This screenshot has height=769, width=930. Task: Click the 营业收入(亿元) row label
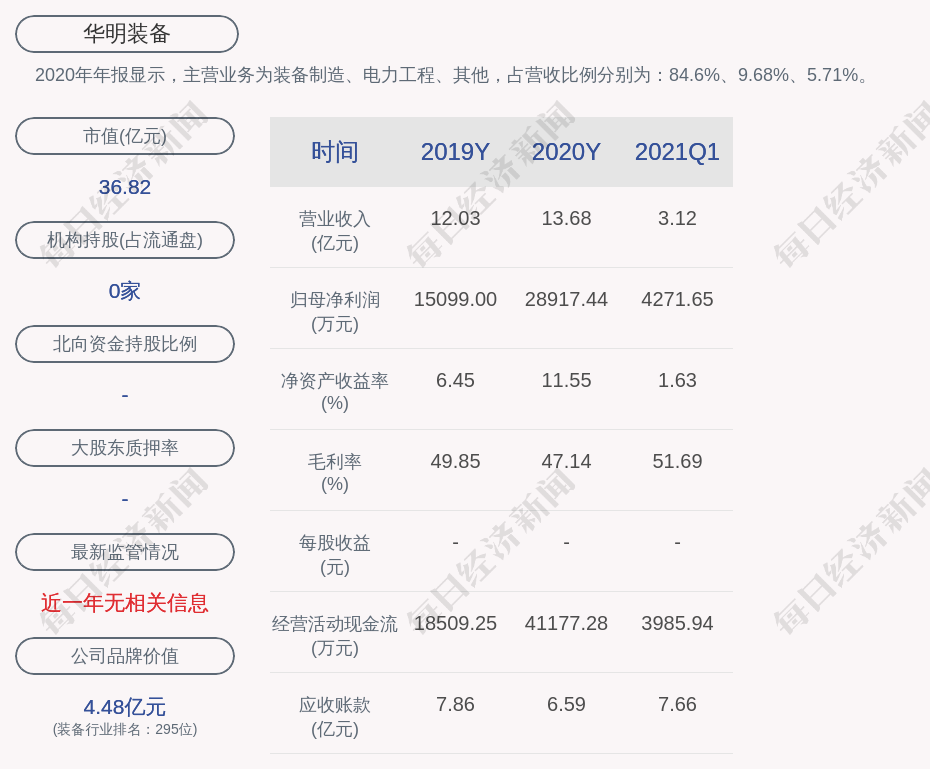(x=335, y=230)
